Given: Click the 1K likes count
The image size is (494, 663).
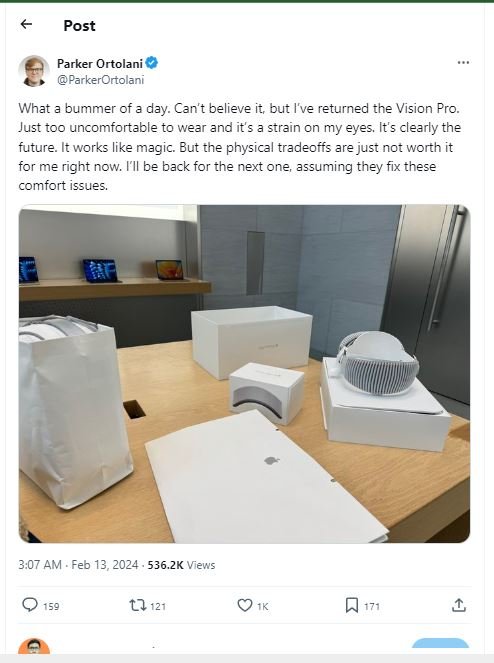Looking at the screenshot, I should pyautogui.click(x=263, y=606).
